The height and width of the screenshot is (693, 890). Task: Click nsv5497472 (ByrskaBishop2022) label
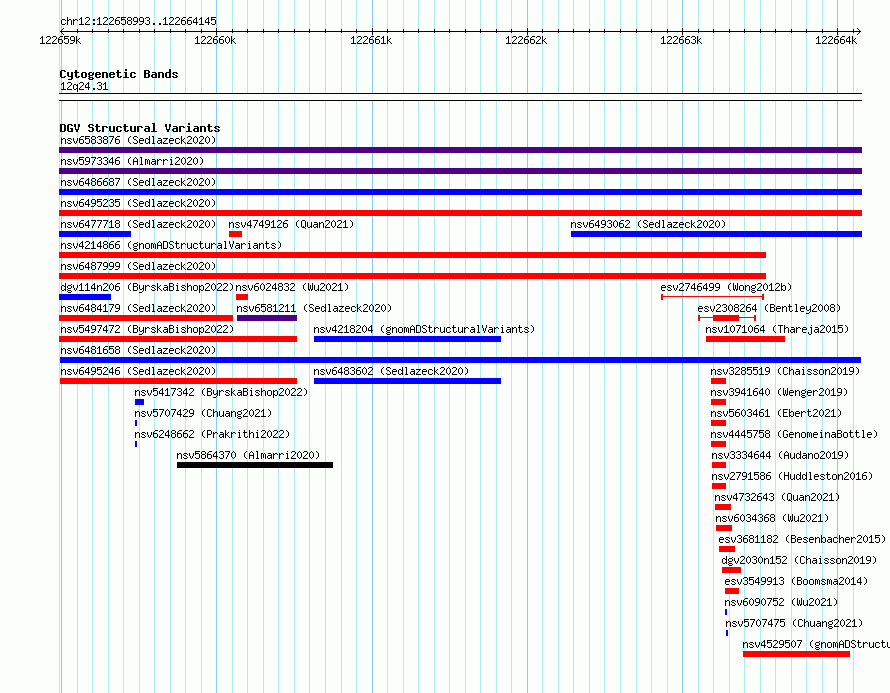tap(147, 329)
